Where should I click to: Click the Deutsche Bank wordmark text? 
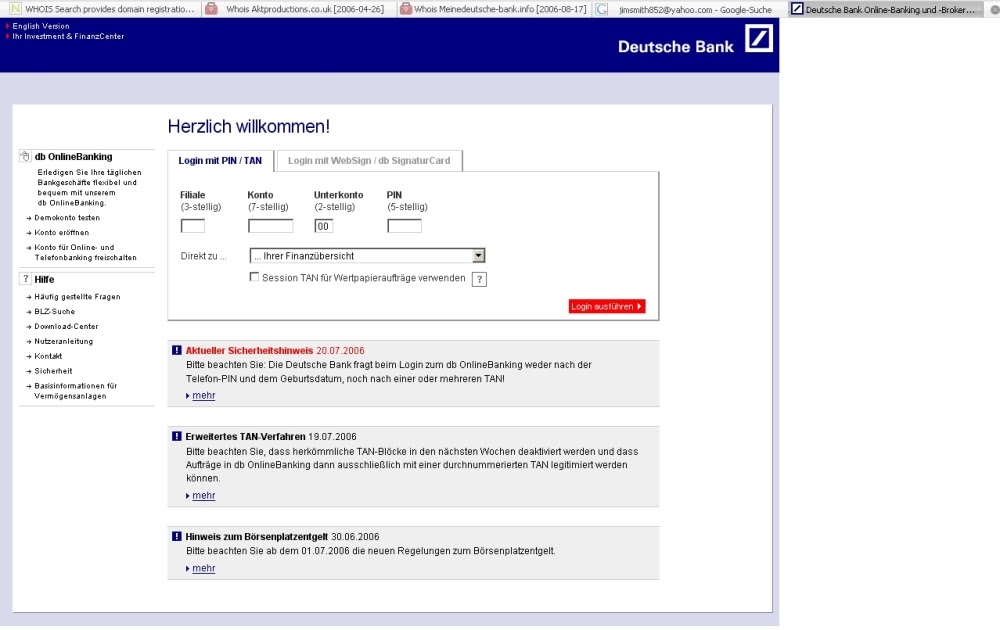pyautogui.click(x=675, y=47)
